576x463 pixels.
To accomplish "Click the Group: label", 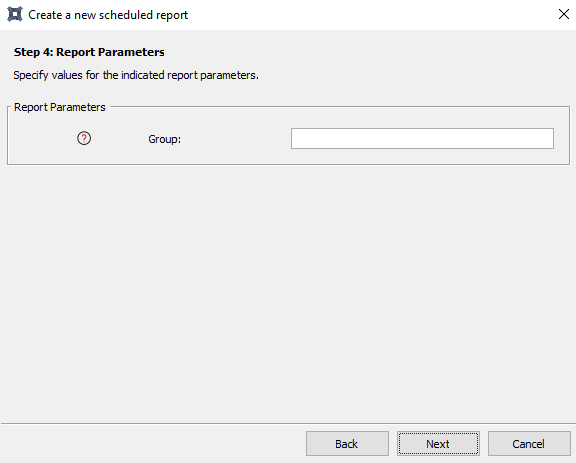I will (x=165, y=139).
